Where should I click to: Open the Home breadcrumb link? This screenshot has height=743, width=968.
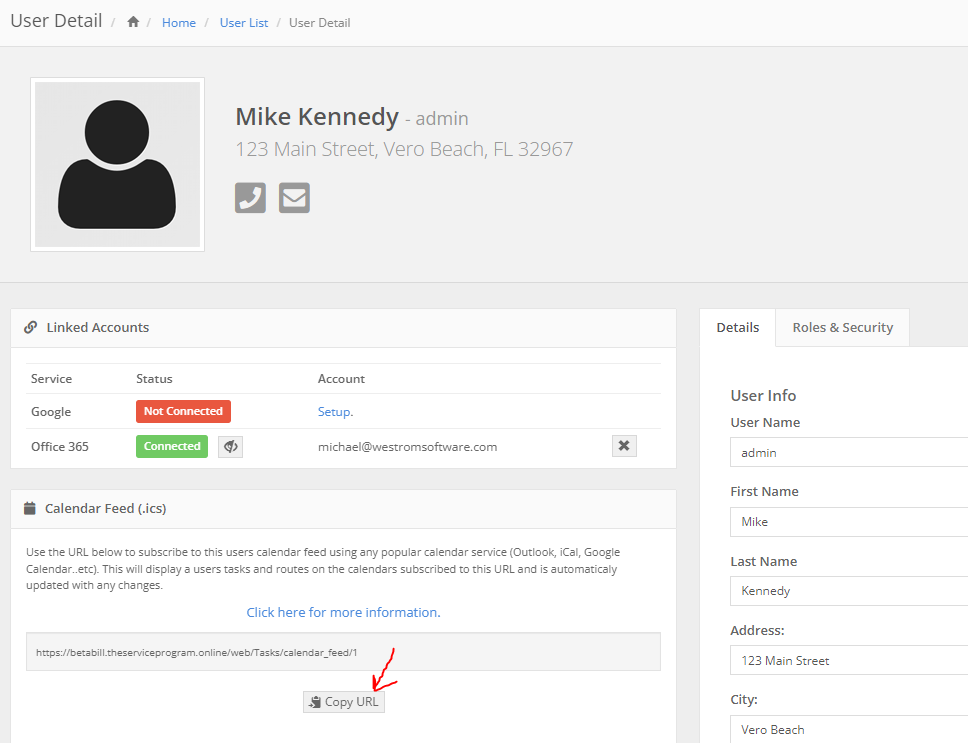[x=179, y=22]
